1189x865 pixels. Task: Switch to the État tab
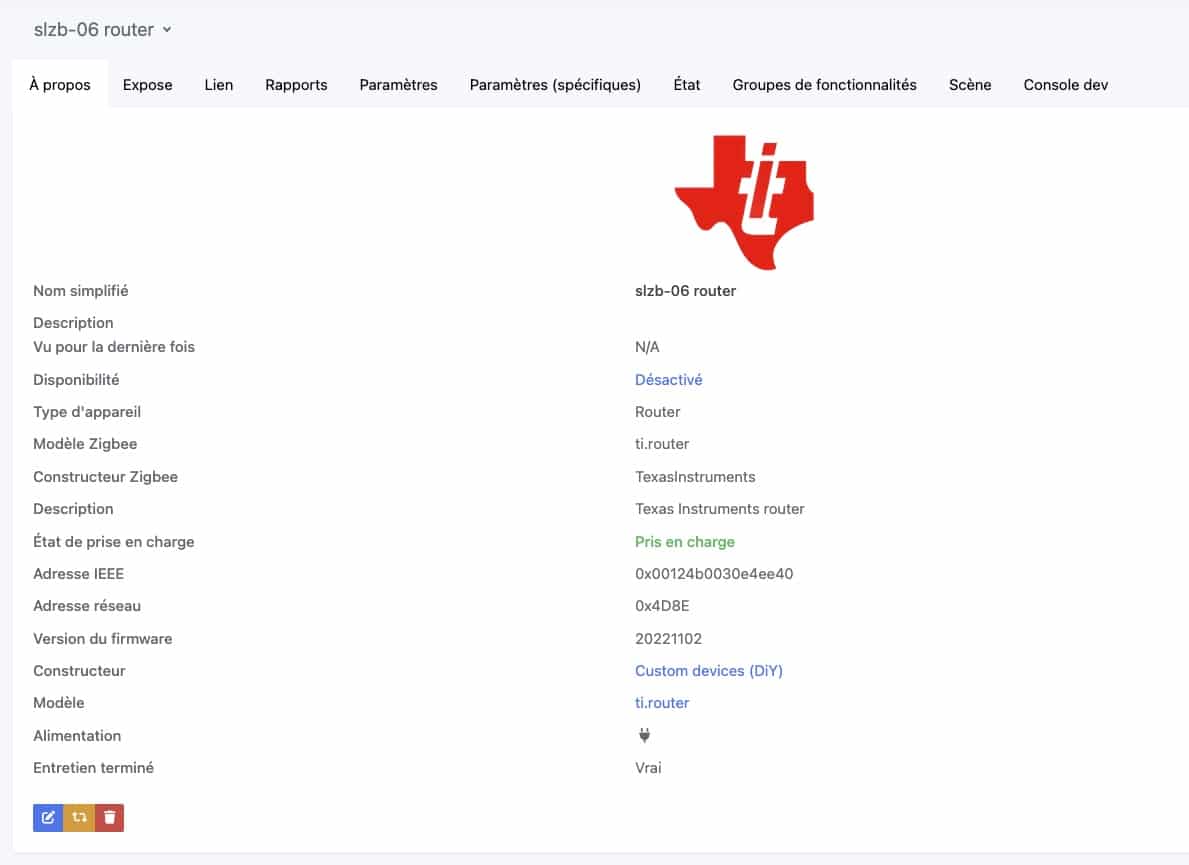pyautogui.click(x=687, y=85)
